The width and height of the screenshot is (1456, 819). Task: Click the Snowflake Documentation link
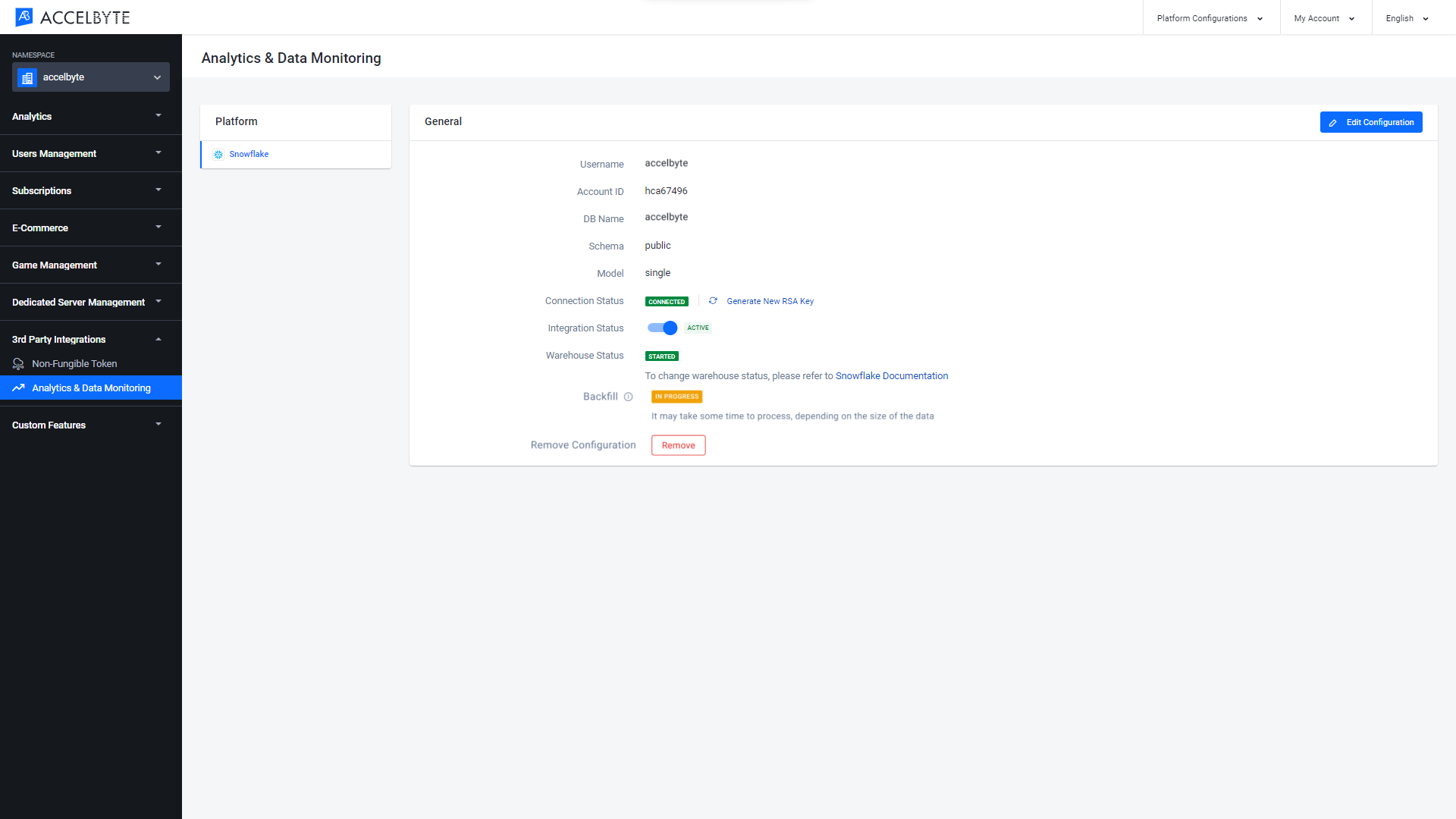click(892, 375)
